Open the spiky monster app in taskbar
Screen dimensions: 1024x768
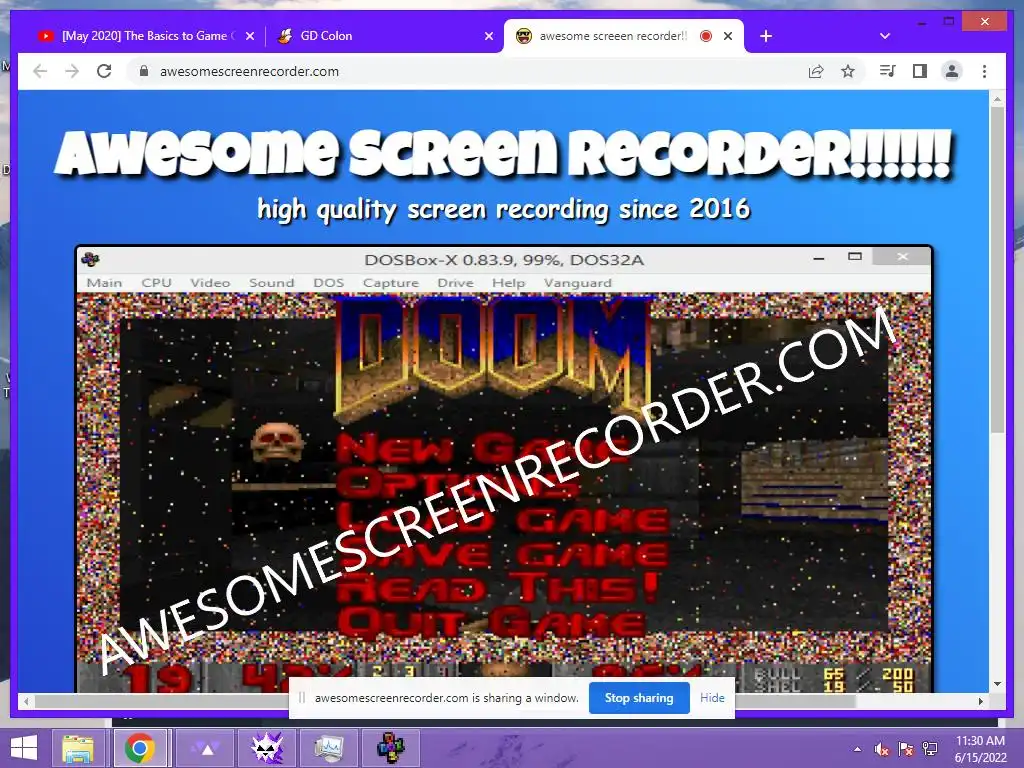click(x=267, y=748)
